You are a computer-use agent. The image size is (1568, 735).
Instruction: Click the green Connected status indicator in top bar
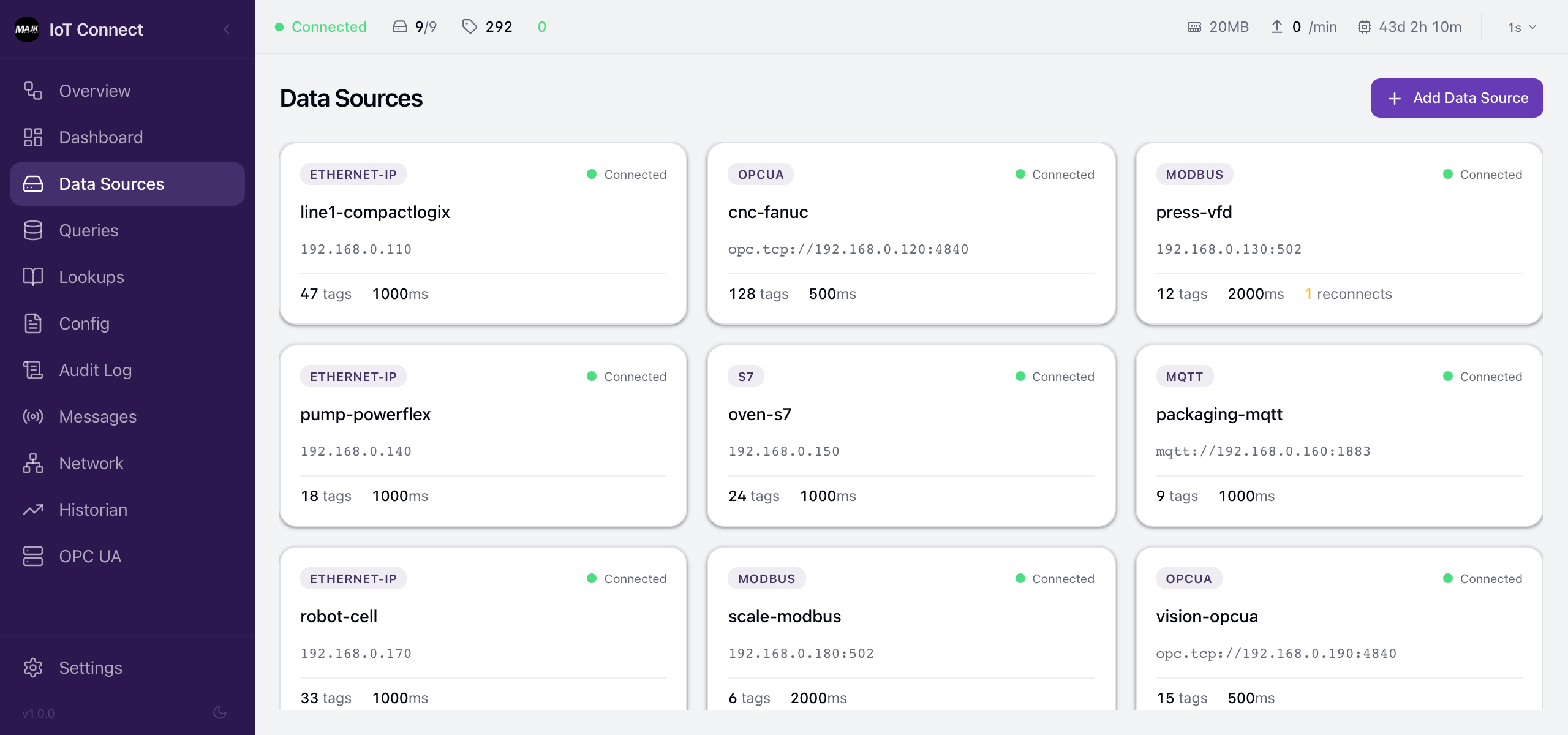[x=320, y=27]
